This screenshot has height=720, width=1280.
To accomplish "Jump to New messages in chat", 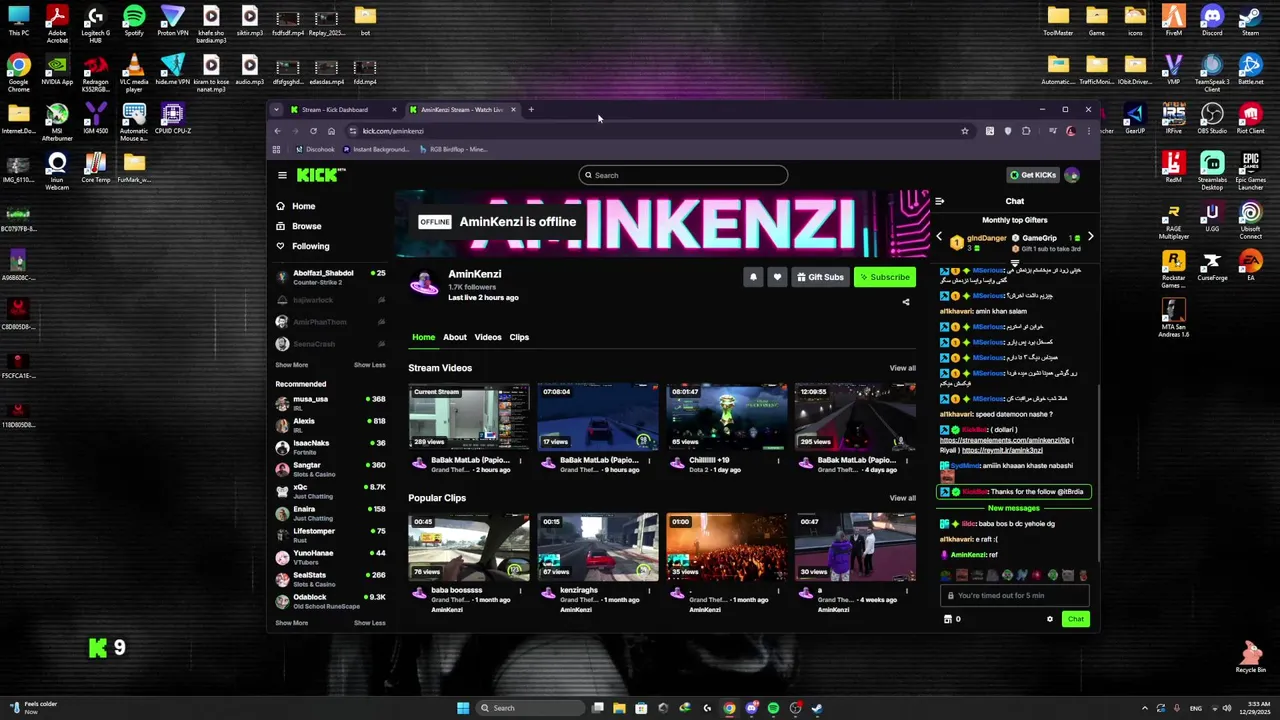I will (x=1014, y=508).
